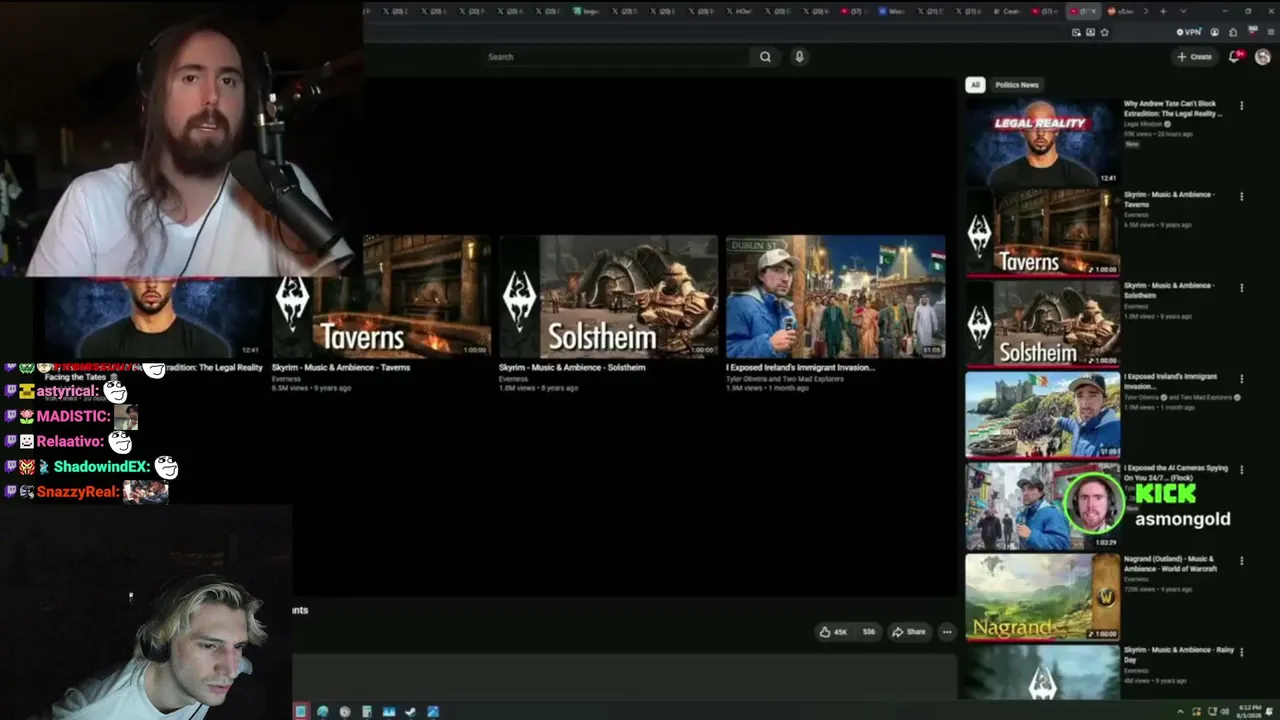This screenshot has width=1280, height=720.
Task: Open sidebar title 'Skyrim - Music & Ambience - Solstheim'
Action: [1169, 290]
